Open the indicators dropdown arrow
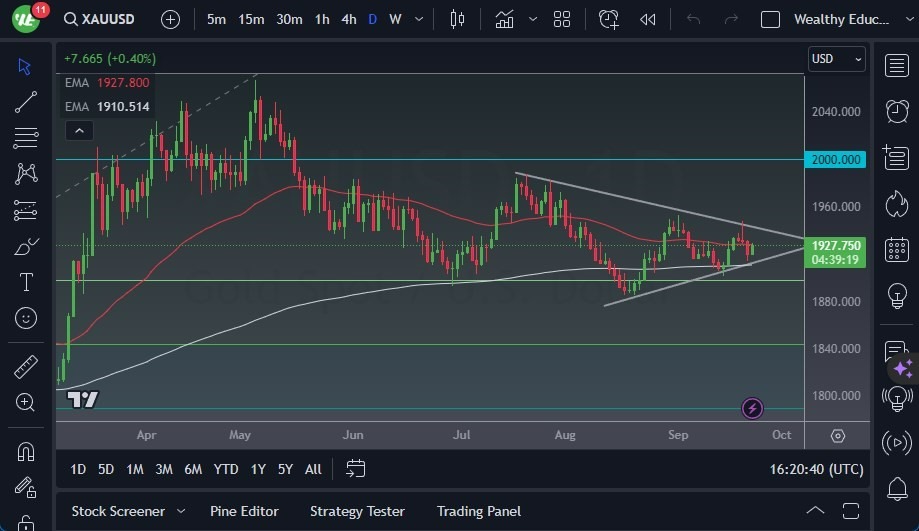919x531 pixels. click(533, 19)
